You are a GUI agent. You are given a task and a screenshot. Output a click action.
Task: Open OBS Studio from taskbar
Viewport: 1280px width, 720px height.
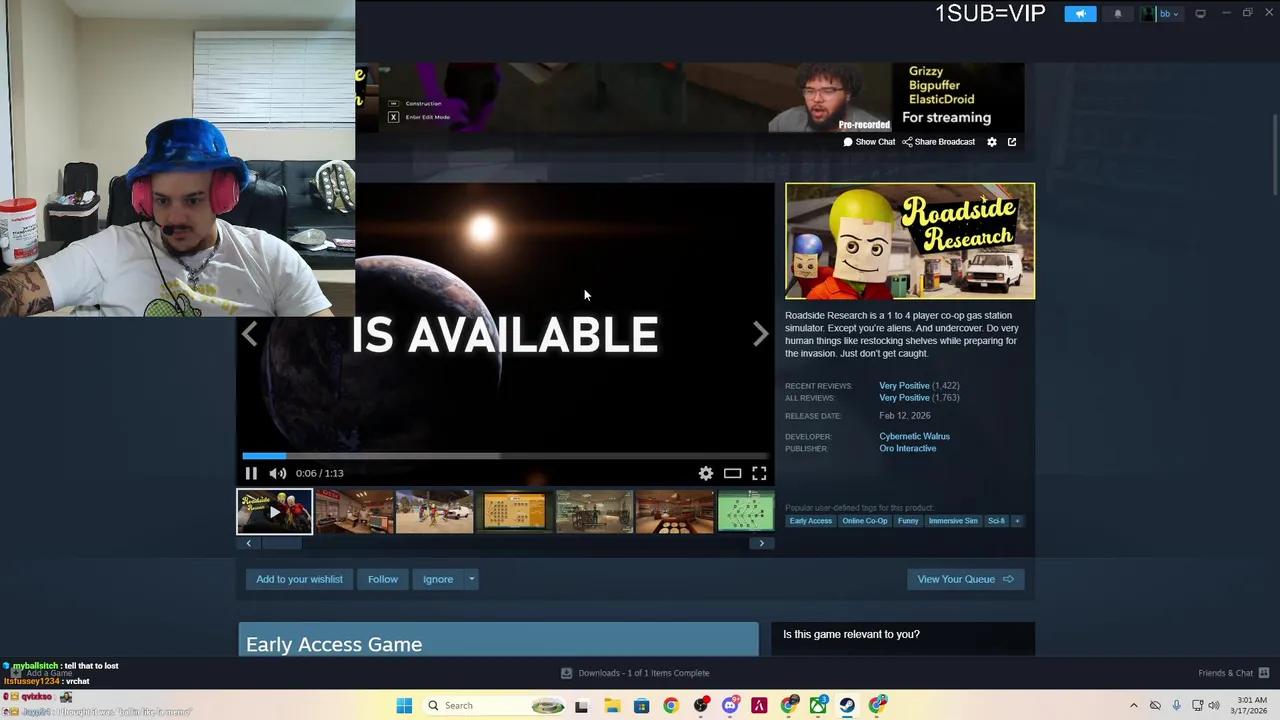point(700,706)
